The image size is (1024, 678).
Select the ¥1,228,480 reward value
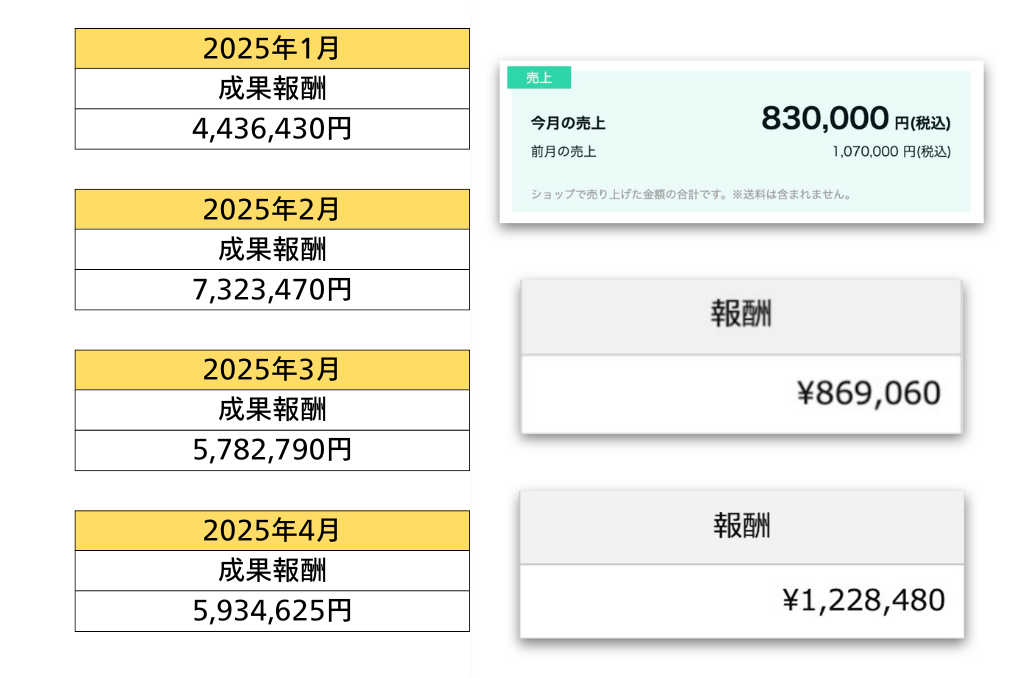pyautogui.click(x=863, y=600)
